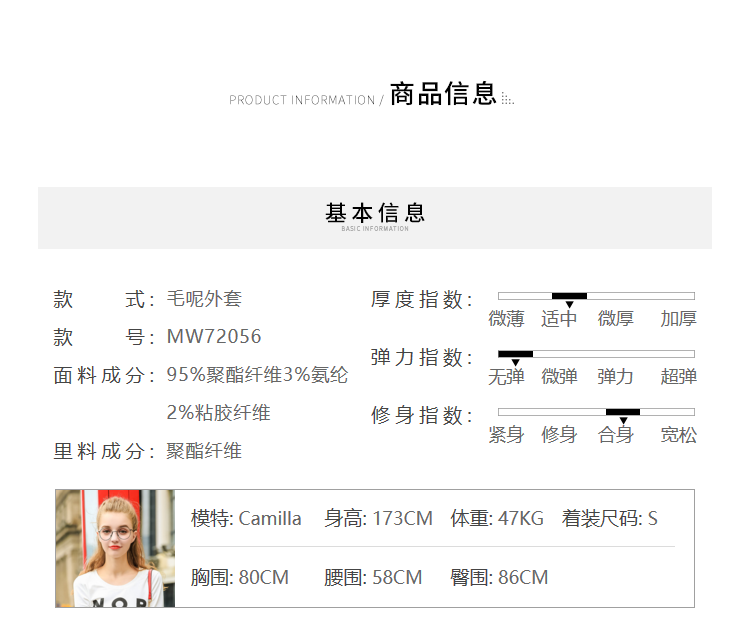750x628 pixels.
Task: Click the style number MW72056
Action: click(x=214, y=336)
